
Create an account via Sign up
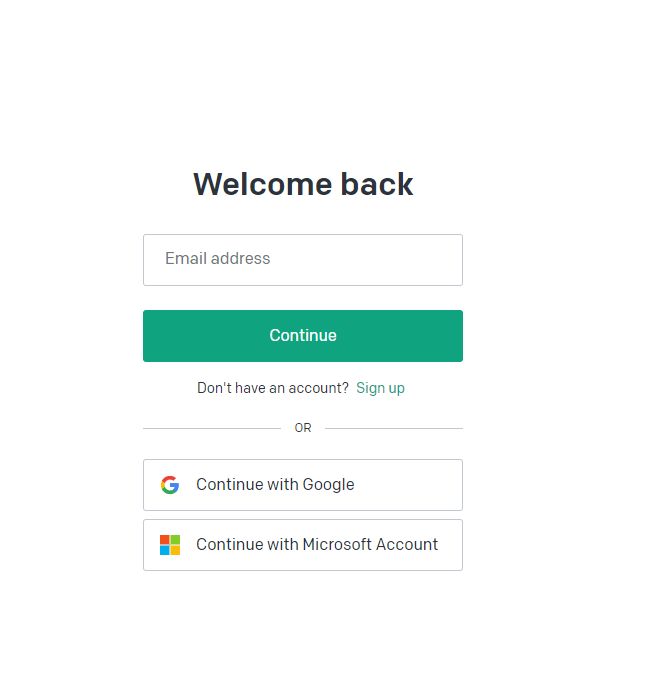pyautogui.click(x=380, y=388)
